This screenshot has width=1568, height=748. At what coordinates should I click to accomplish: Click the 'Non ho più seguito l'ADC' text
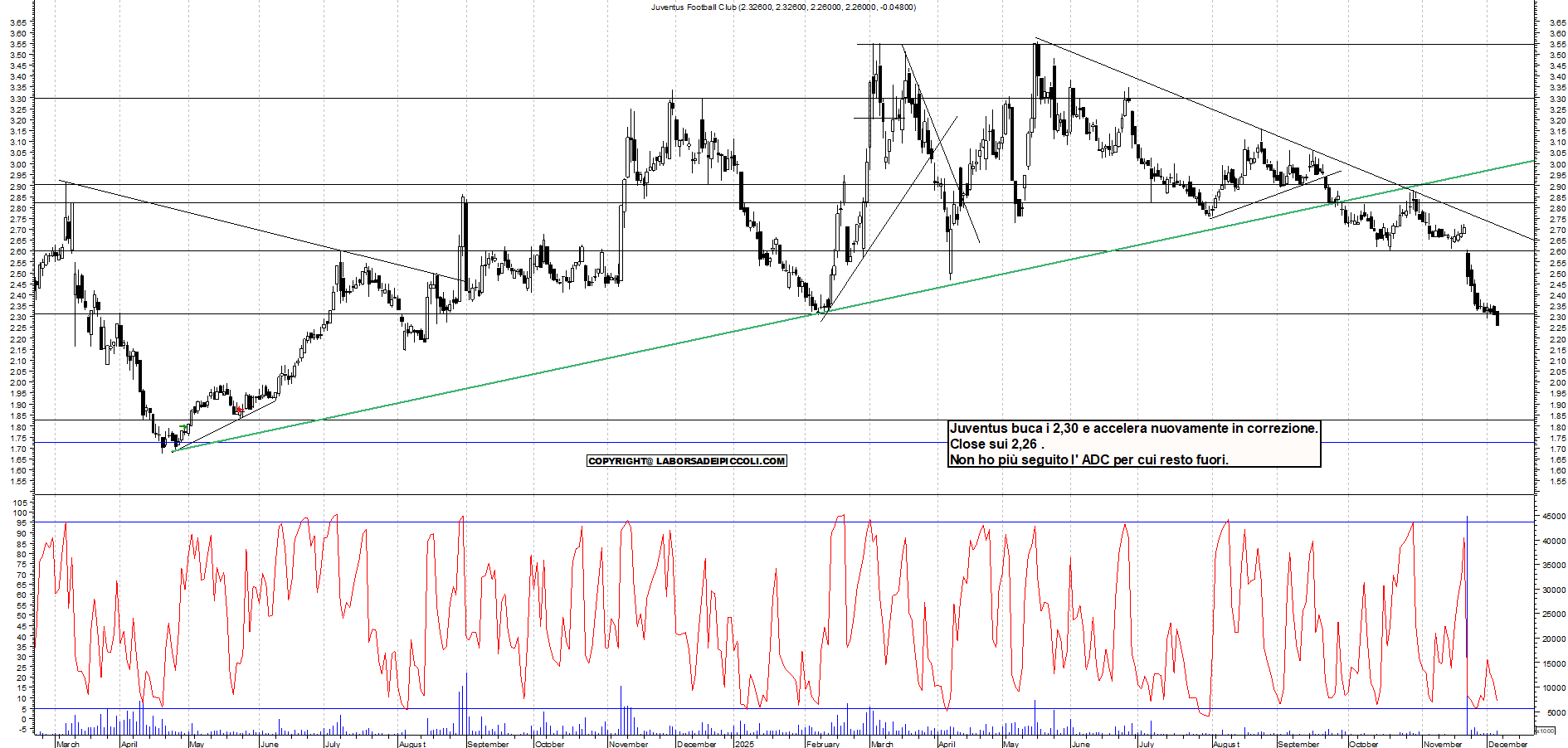tap(1088, 459)
